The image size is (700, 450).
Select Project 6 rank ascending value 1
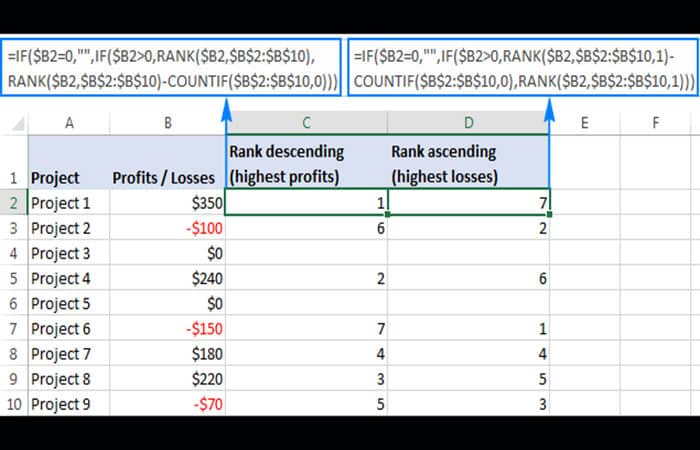coord(468,328)
